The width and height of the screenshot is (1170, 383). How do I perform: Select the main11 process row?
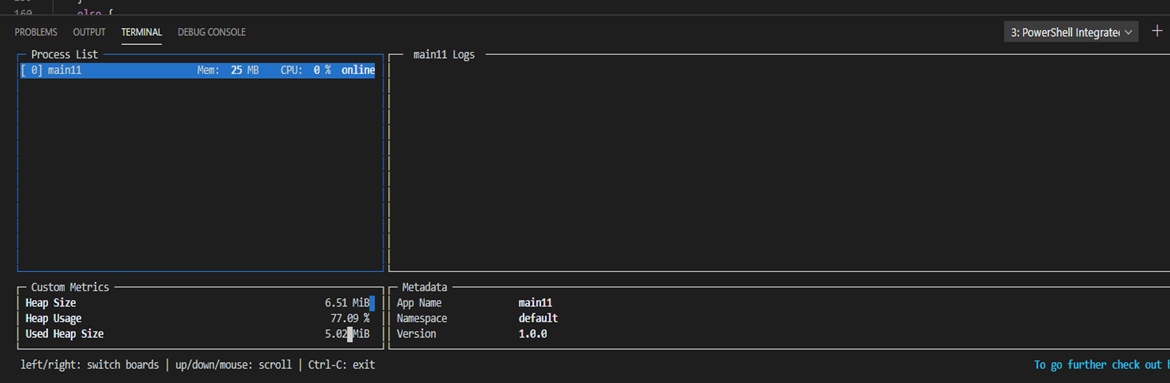(x=197, y=70)
